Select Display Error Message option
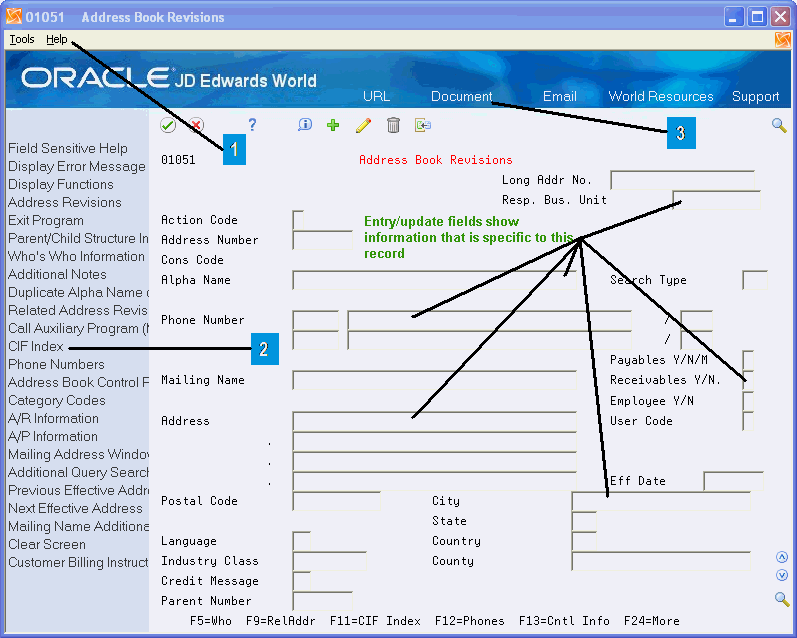The width and height of the screenshot is (797, 638). 77,166
